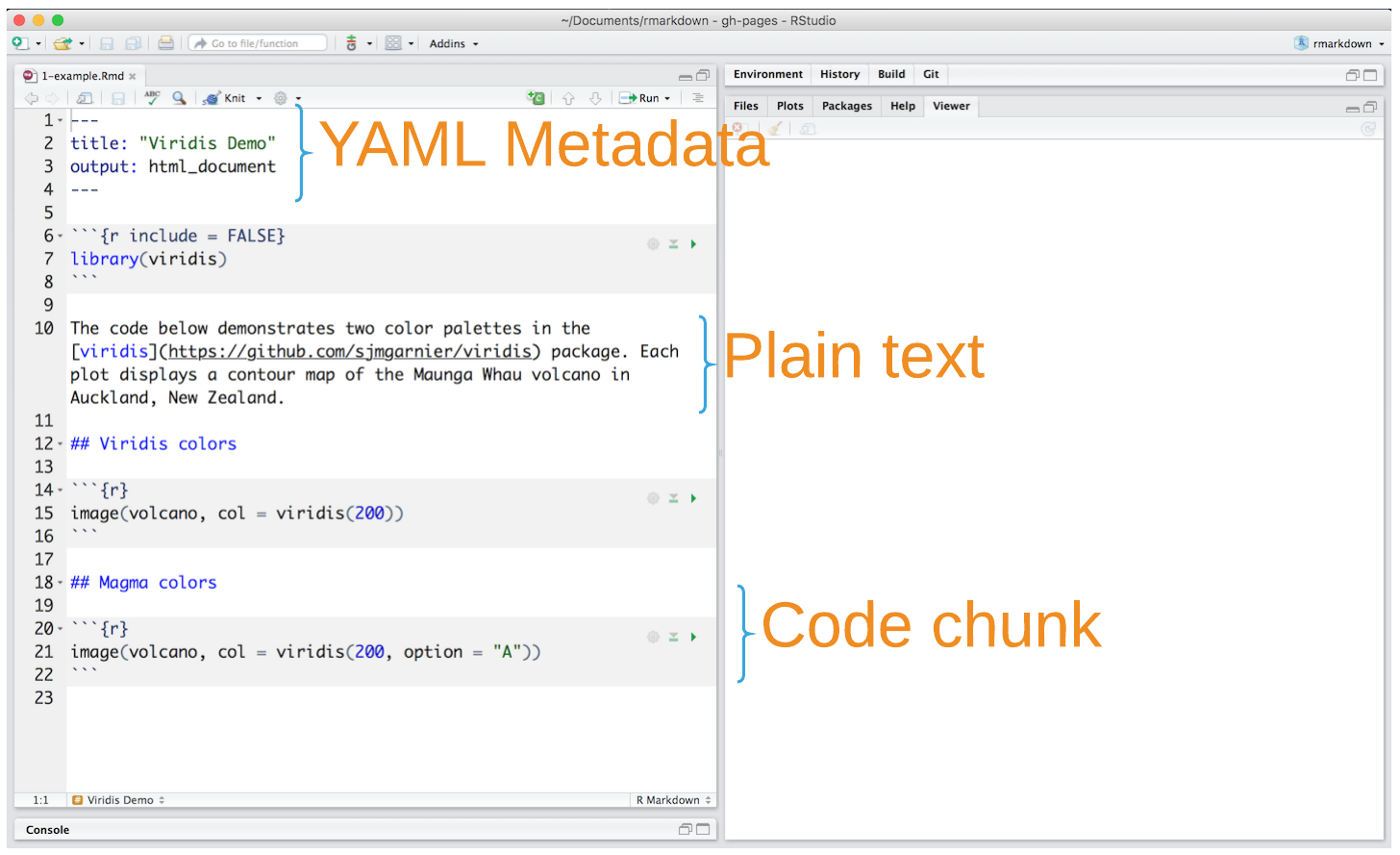The height and width of the screenshot is (855, 1400).
Task: Click the Save All documents icon
Action: point(134,43)
